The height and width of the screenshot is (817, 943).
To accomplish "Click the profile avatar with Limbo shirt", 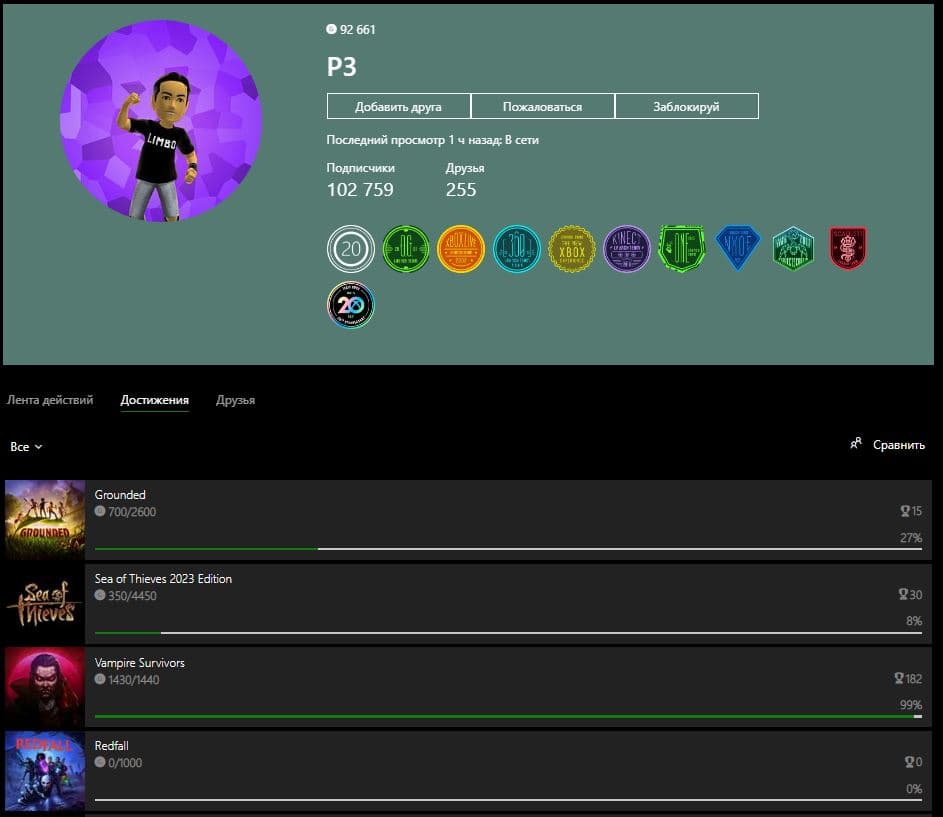I will click(x=161, y=120).
